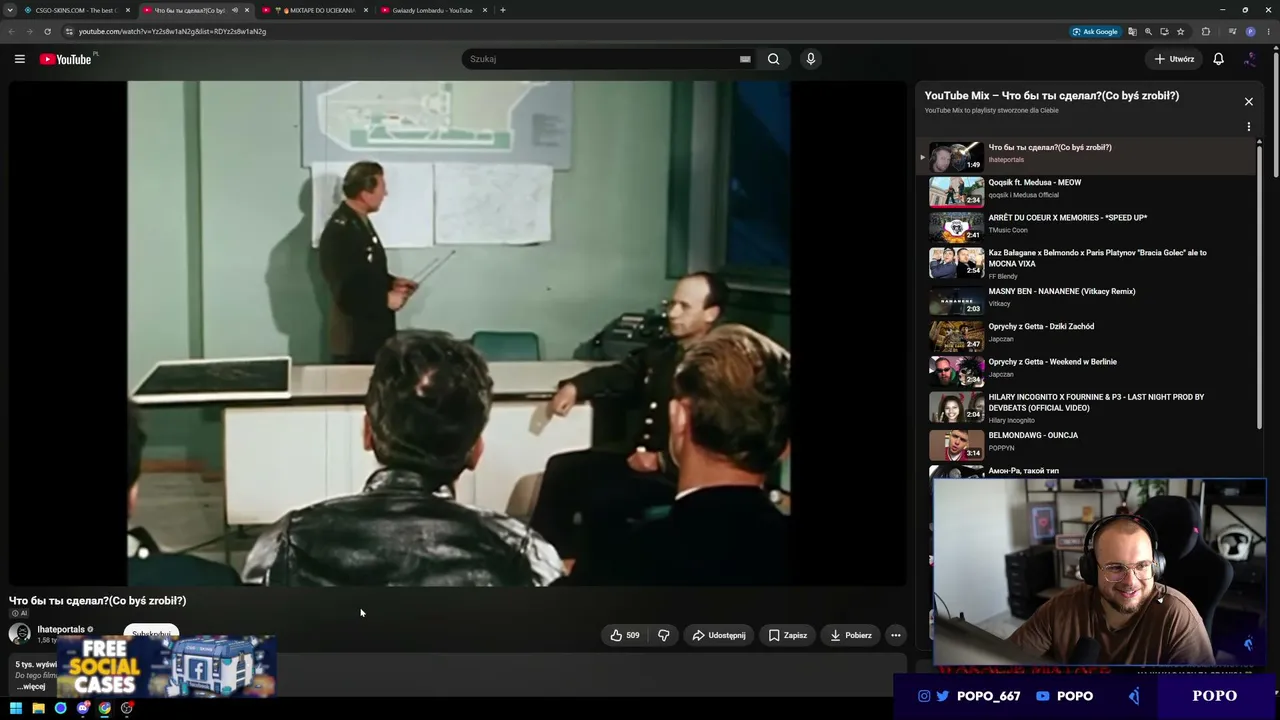Click the 5 tys. wyświetleń views text

tap(36, 664)
